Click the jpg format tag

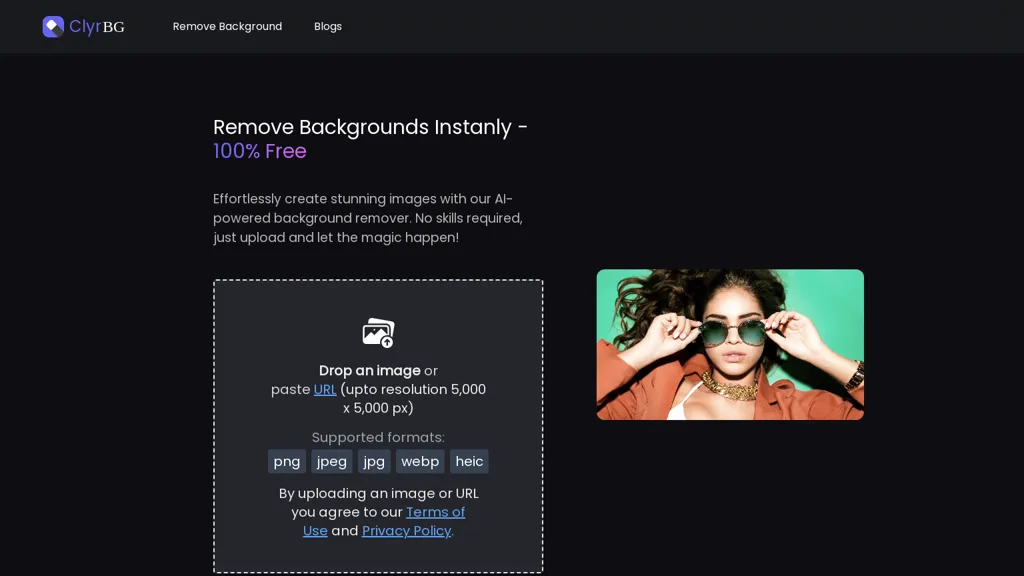[374, 461]
